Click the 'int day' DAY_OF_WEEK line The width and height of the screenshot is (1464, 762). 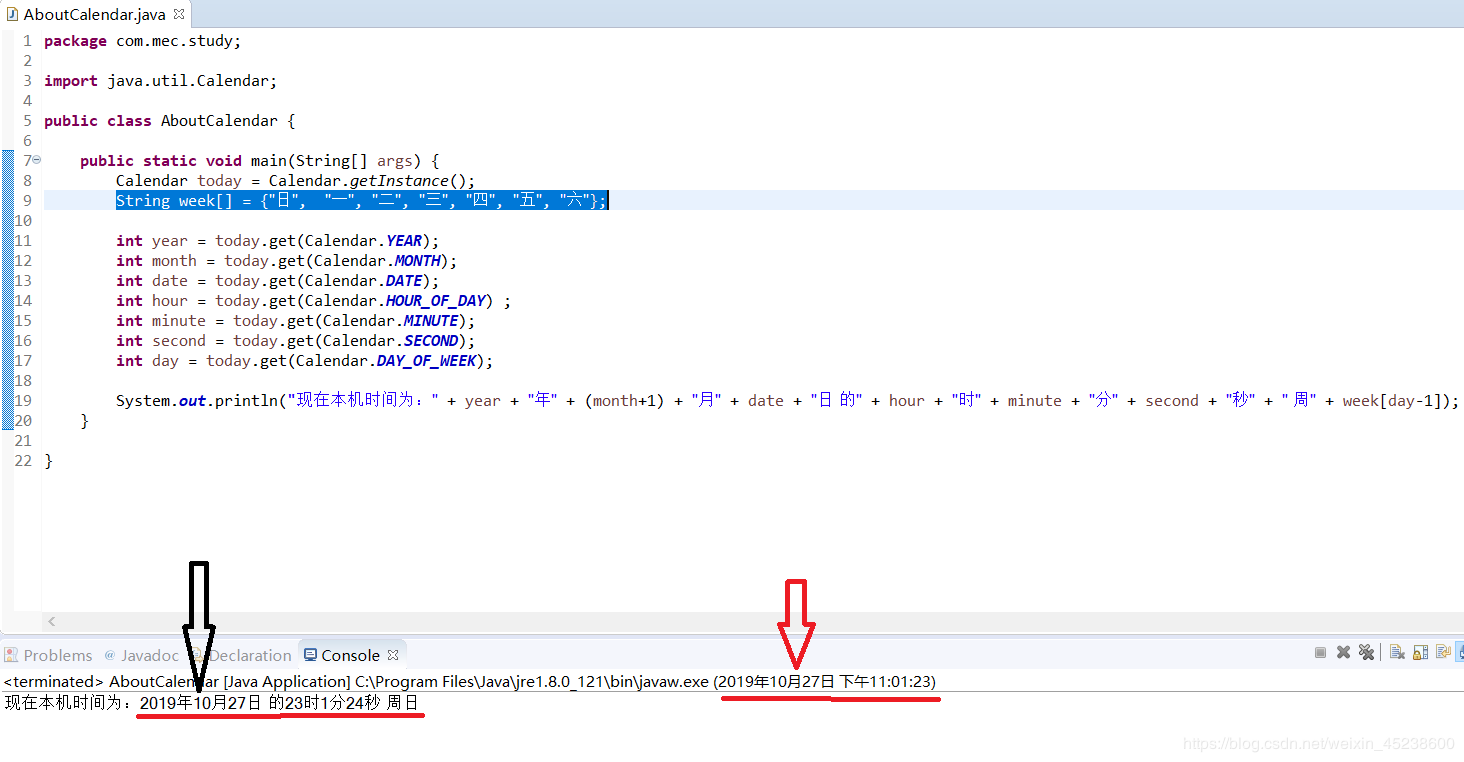[x=304, y=361]
